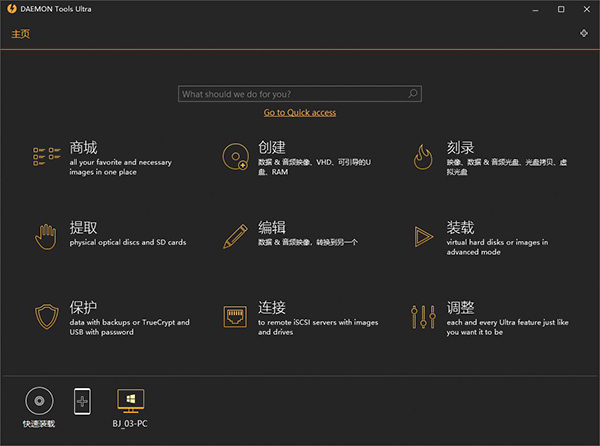Click the BJ_03-PC label
This screenshot has height=446, width=600.
coord(130,424)
